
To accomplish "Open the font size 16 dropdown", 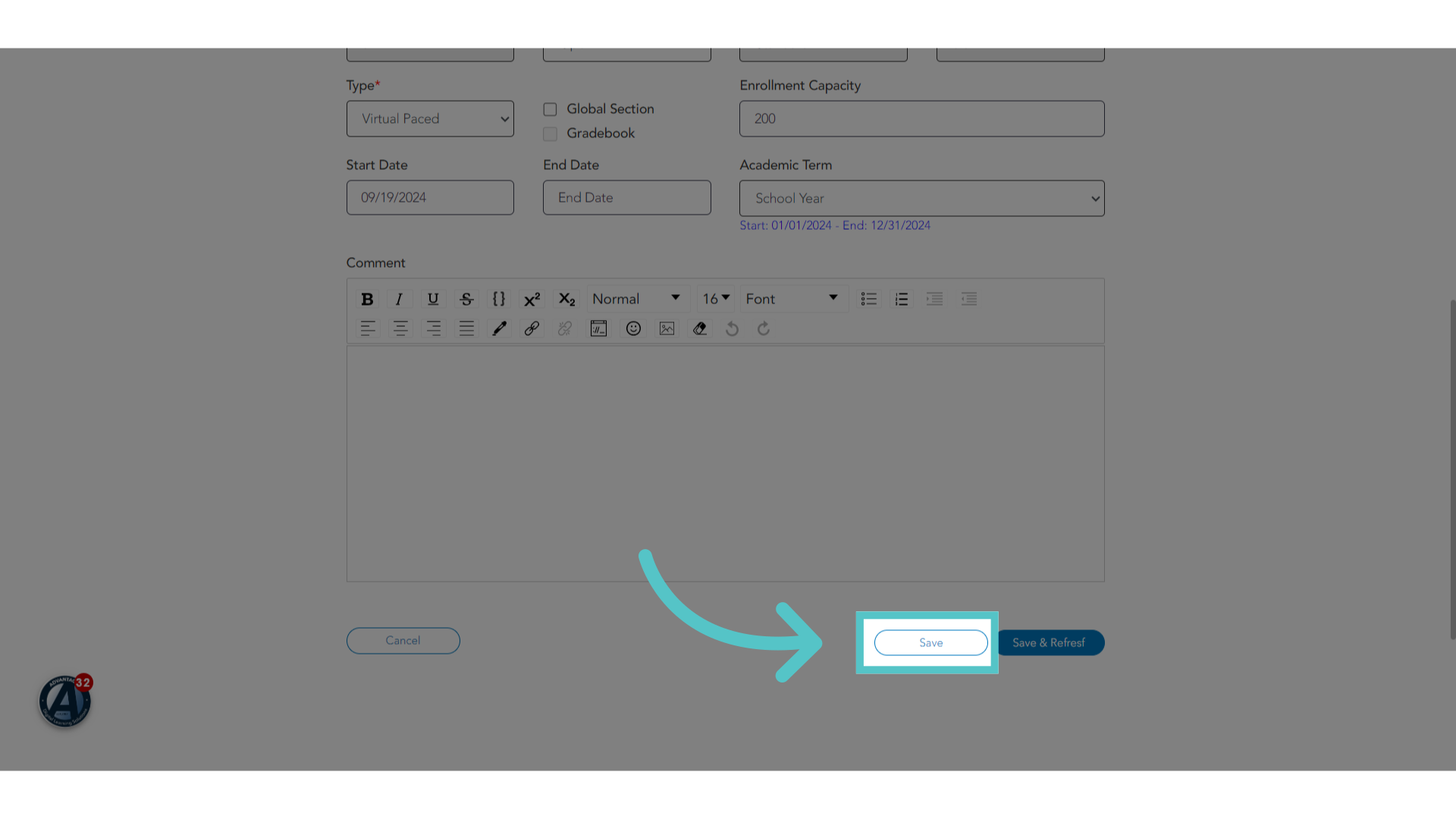I will click(x=716, y=299).
